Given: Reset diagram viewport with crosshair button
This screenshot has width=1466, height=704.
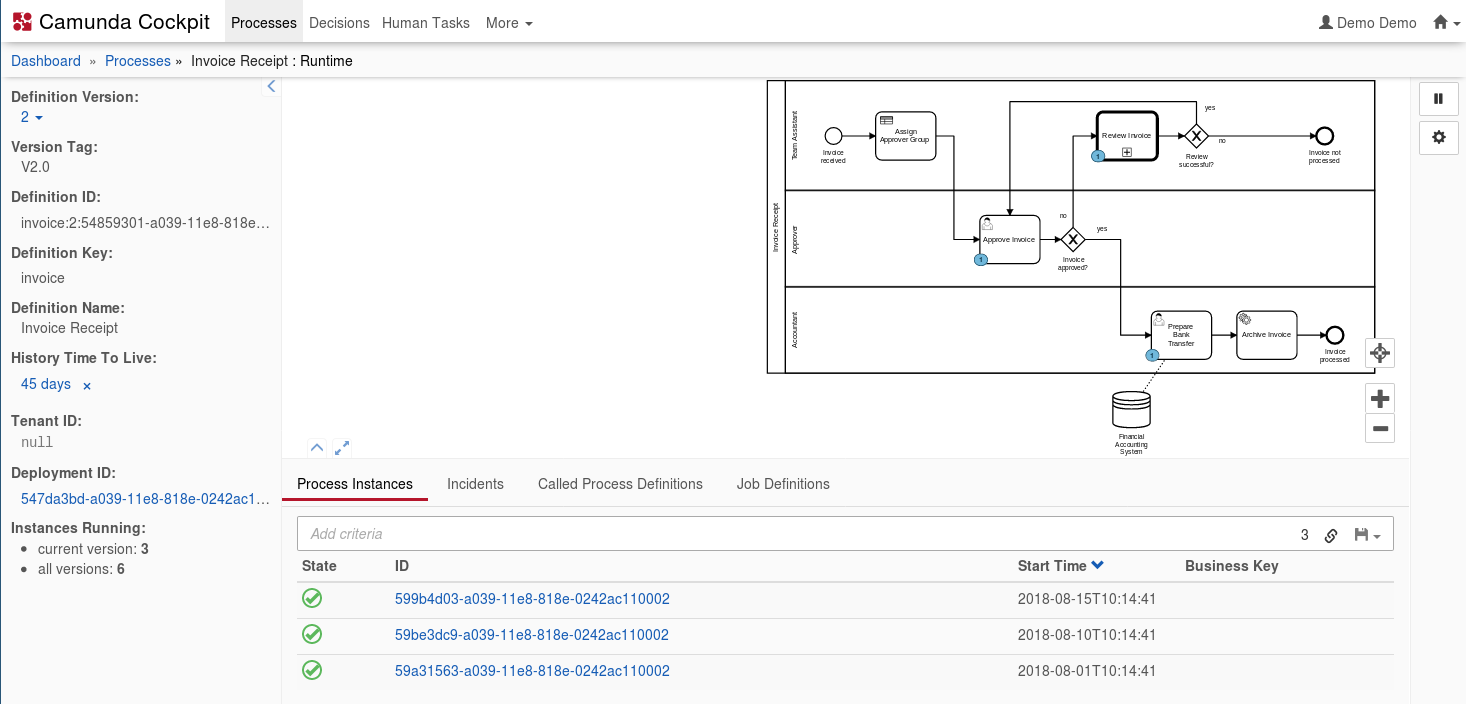Looking at the screenshot, I should [x=1380, y=352].
